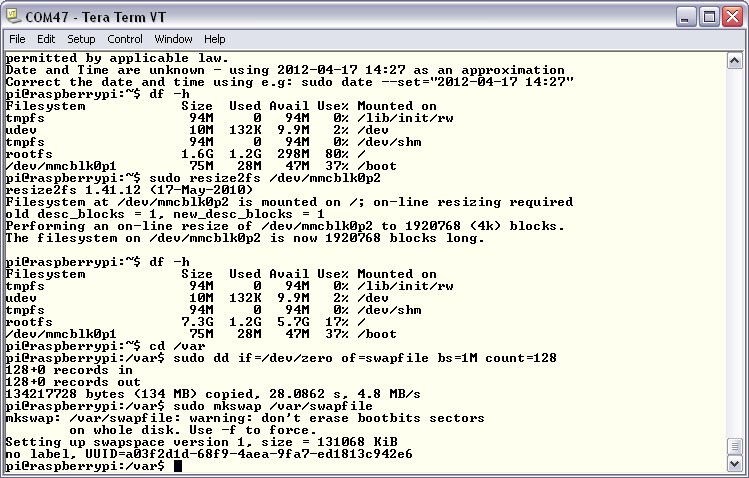The width and height of the screenshot is (749, 478).
Task: Click the '128+0 records in' line
Action: pyautogui.click(x=69, y=371)
